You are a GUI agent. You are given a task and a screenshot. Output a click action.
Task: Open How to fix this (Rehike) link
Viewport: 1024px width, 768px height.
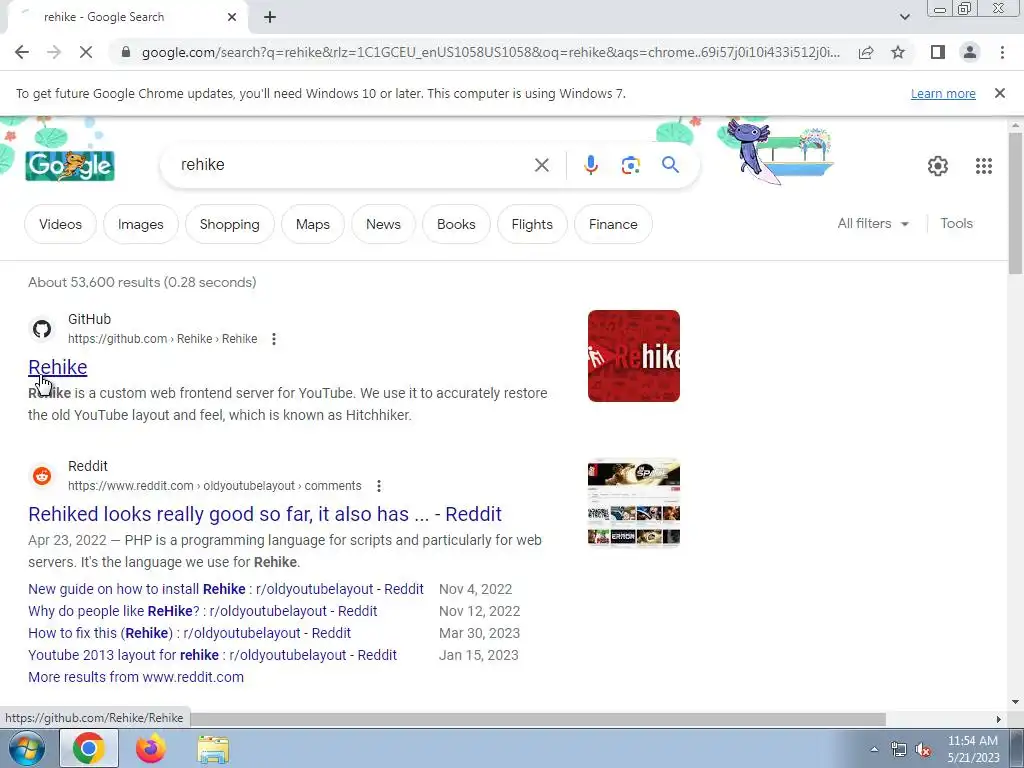point(189,633)
